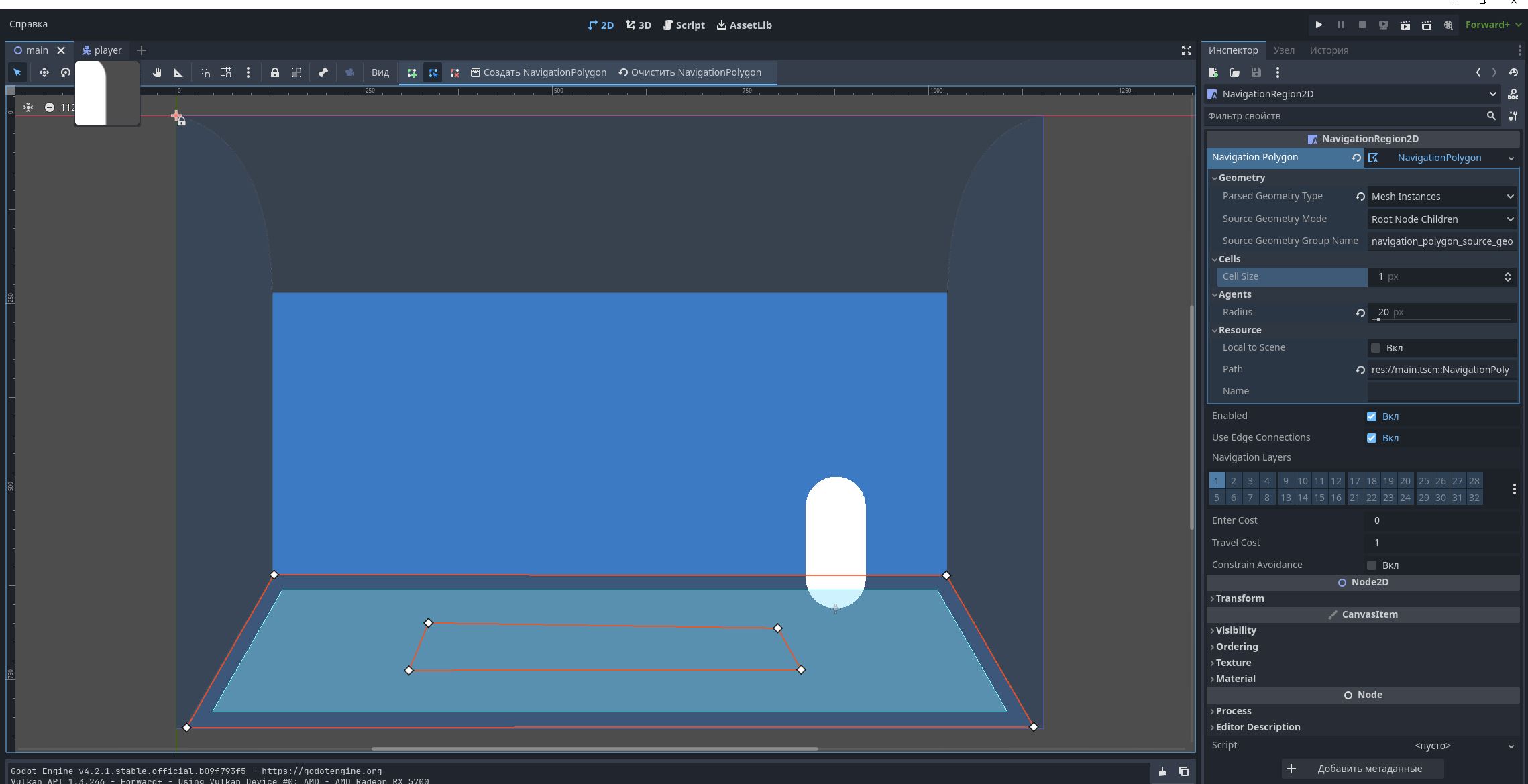Lock the selected node with padlock icon
The image size is (1528, 784).
[274, 72]
